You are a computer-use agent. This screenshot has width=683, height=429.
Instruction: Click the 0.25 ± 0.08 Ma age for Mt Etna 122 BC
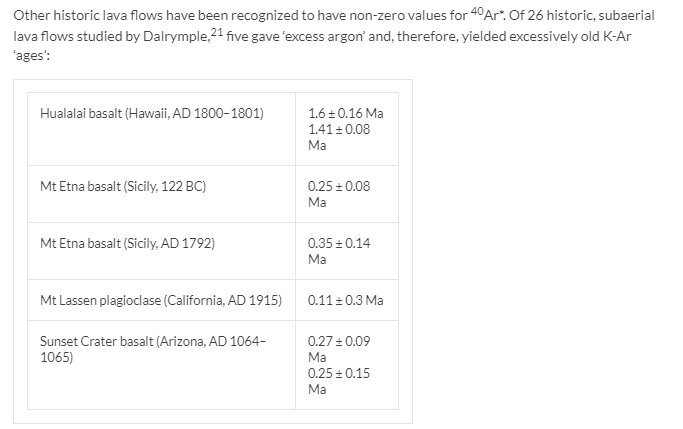[339, 194]
